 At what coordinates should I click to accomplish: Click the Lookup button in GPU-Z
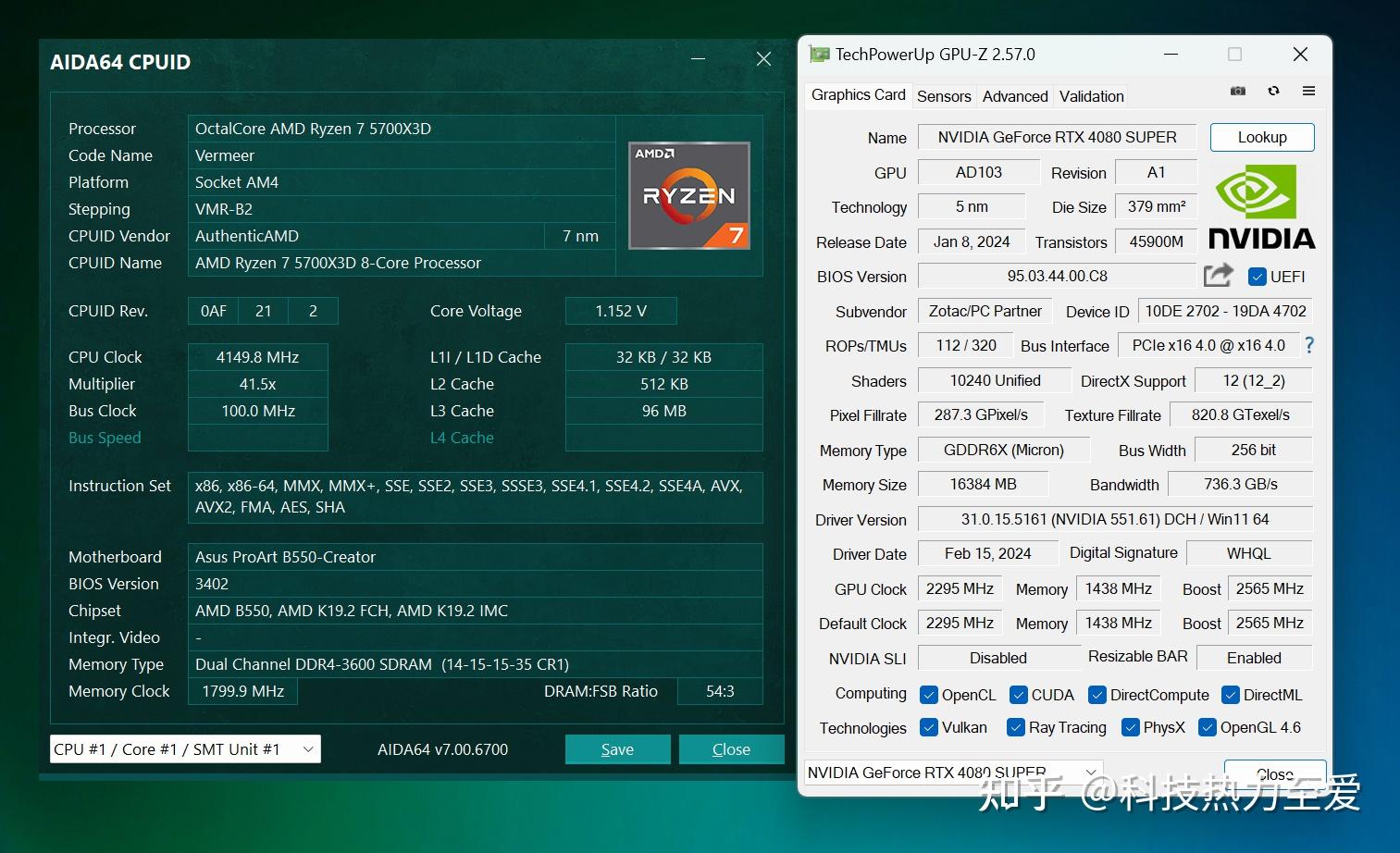pyautogui.click(x=1262, y=137)
